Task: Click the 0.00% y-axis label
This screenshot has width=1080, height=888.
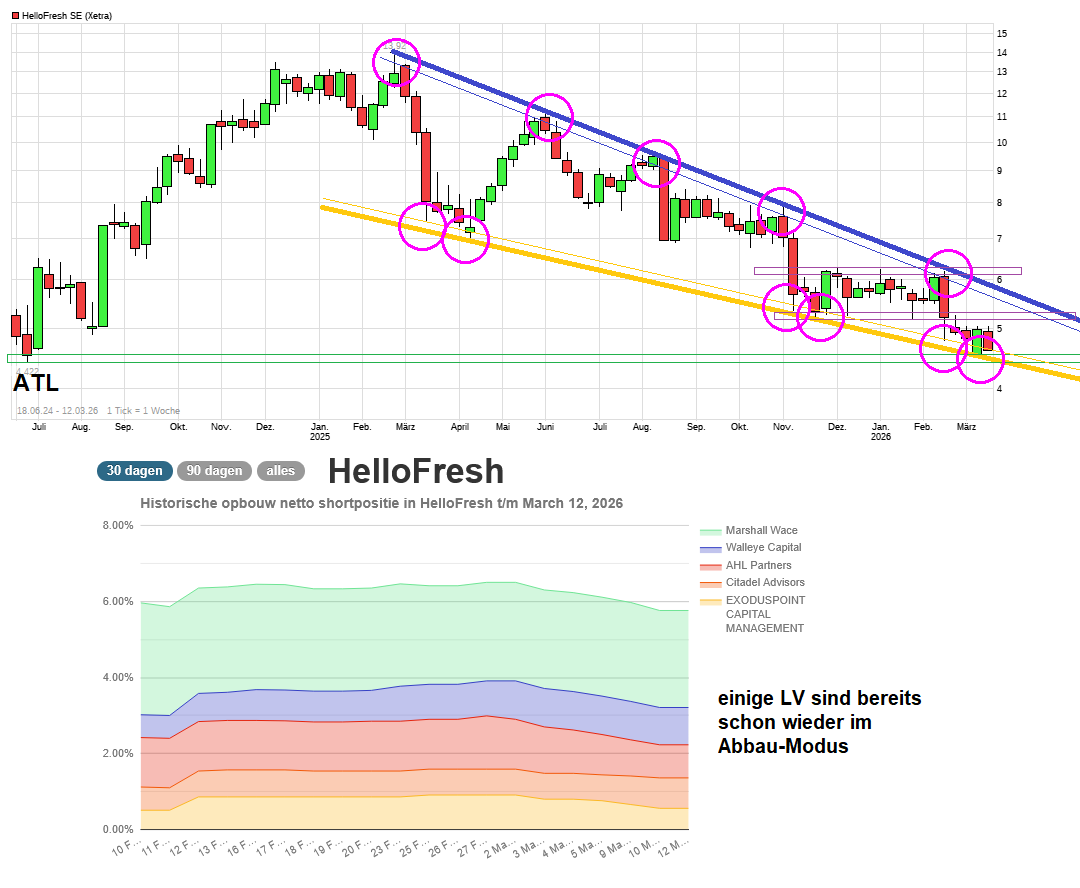Action: click(x=118, y=829)
